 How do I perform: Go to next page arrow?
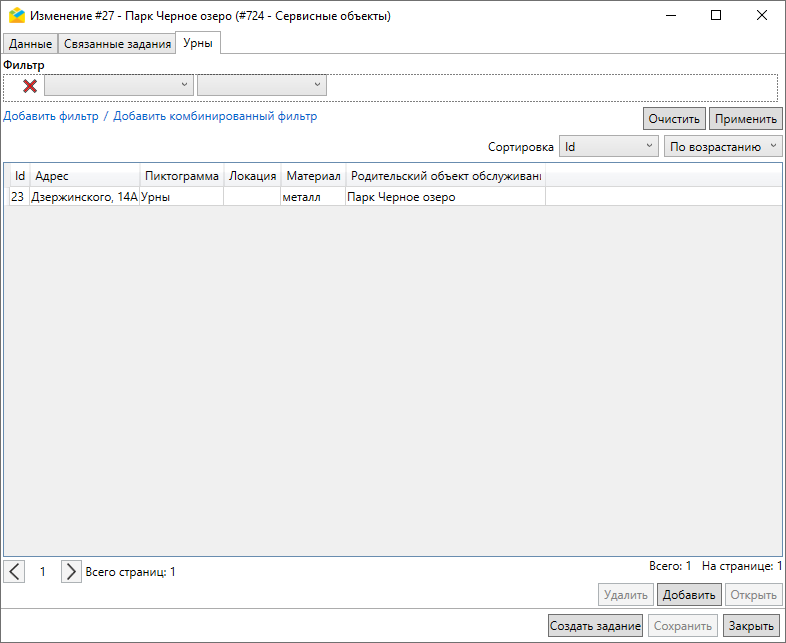pos(71,571)
